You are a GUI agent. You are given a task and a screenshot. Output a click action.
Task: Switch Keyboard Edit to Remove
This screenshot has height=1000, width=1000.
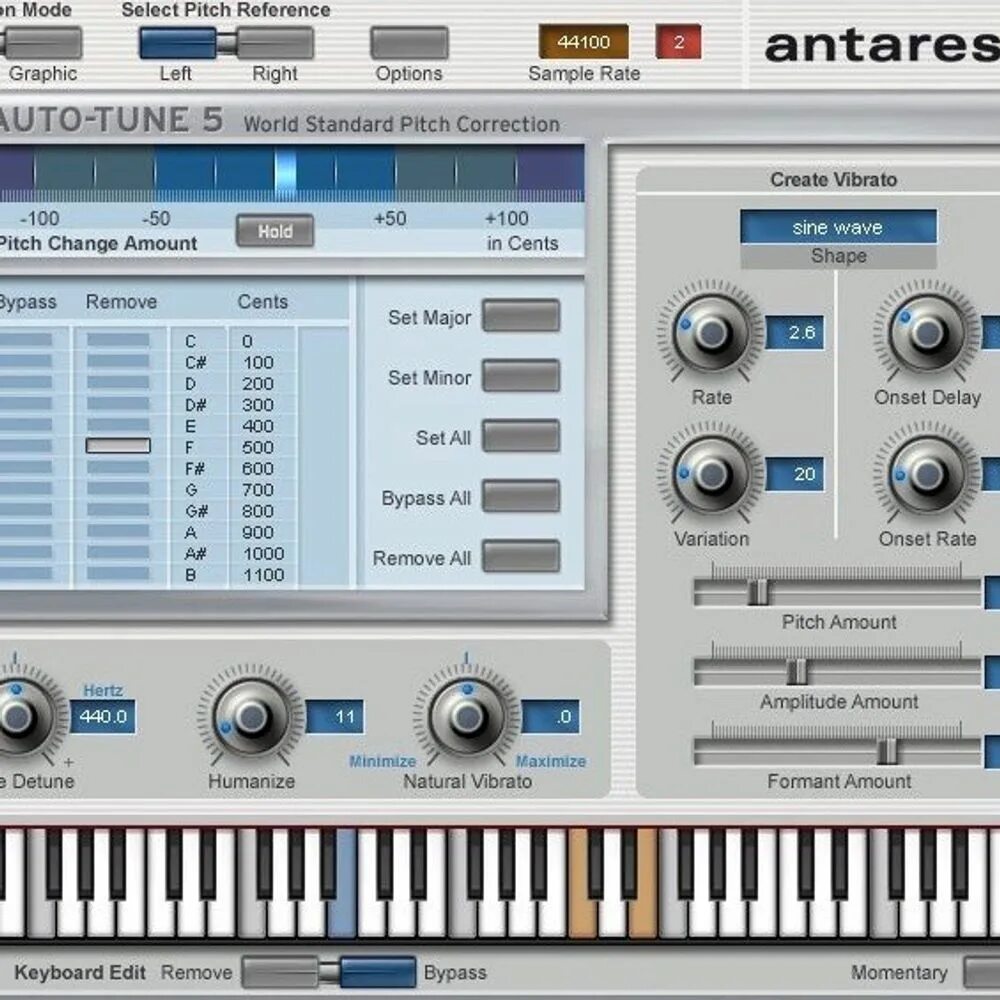[281, 973]
